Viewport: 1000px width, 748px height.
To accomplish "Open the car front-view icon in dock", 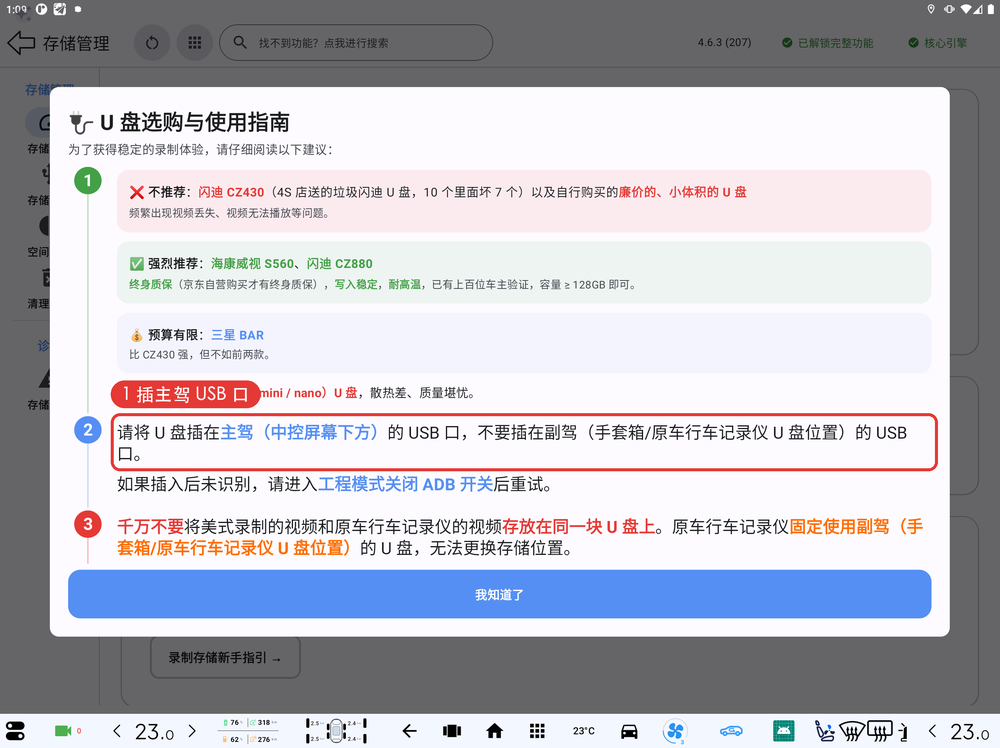I will coord(629,731).
